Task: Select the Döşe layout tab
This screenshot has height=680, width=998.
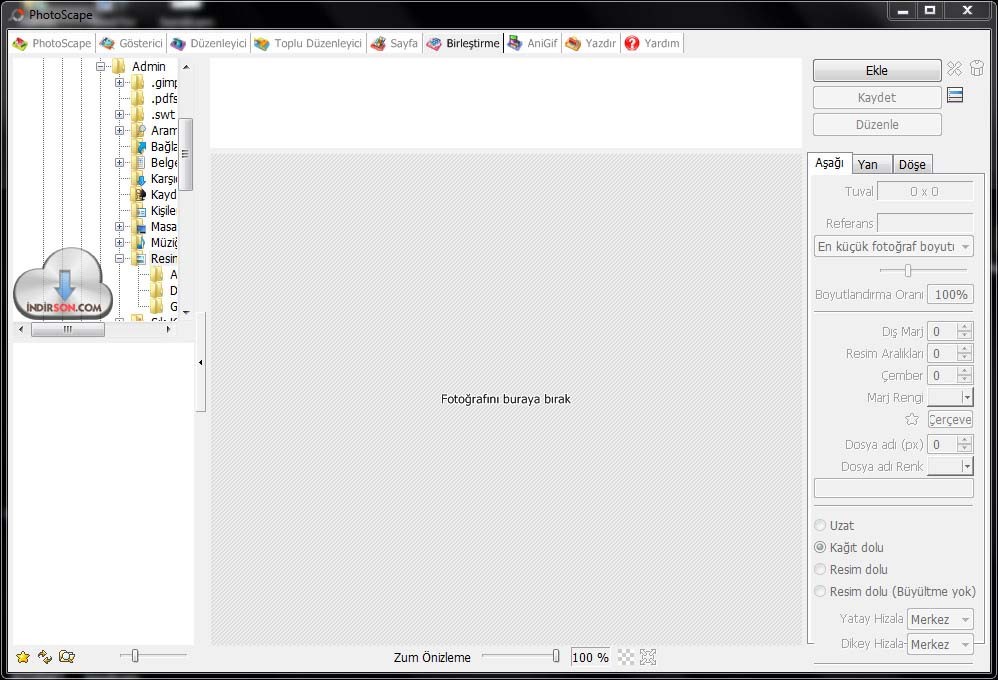Action: (912, 164)
